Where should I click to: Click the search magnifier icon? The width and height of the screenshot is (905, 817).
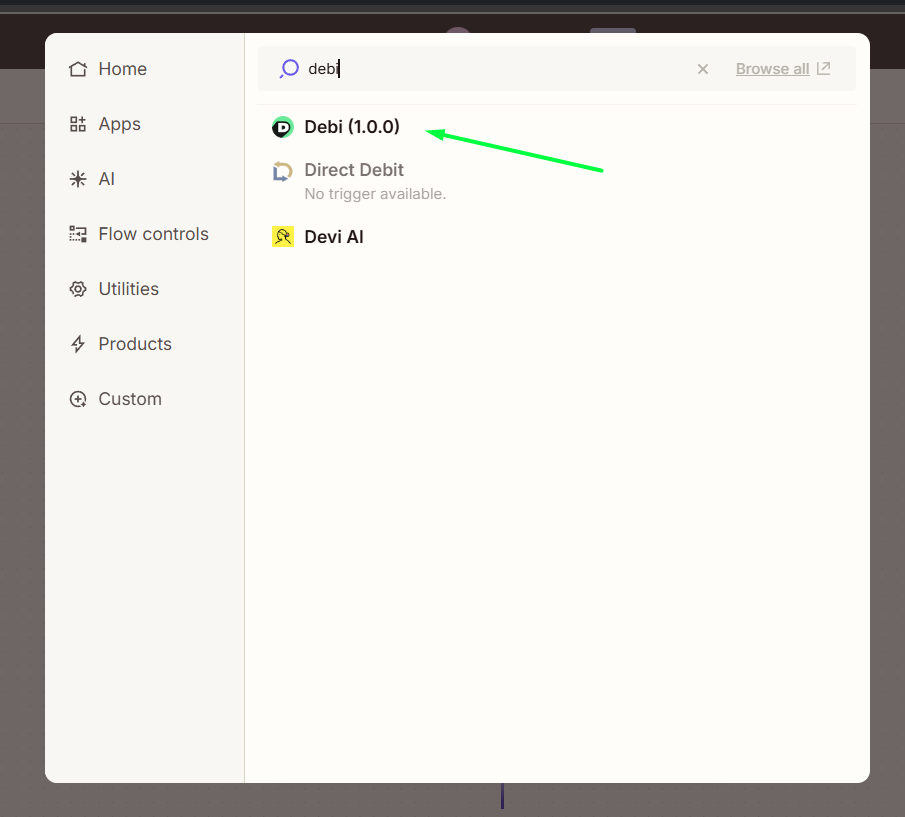(x=289, y=69)
